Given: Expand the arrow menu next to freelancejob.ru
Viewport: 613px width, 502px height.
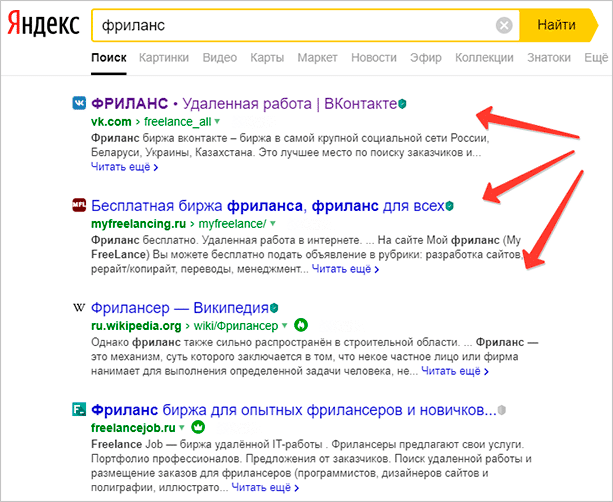Looking at the screenshot, I should click(182, 427).
